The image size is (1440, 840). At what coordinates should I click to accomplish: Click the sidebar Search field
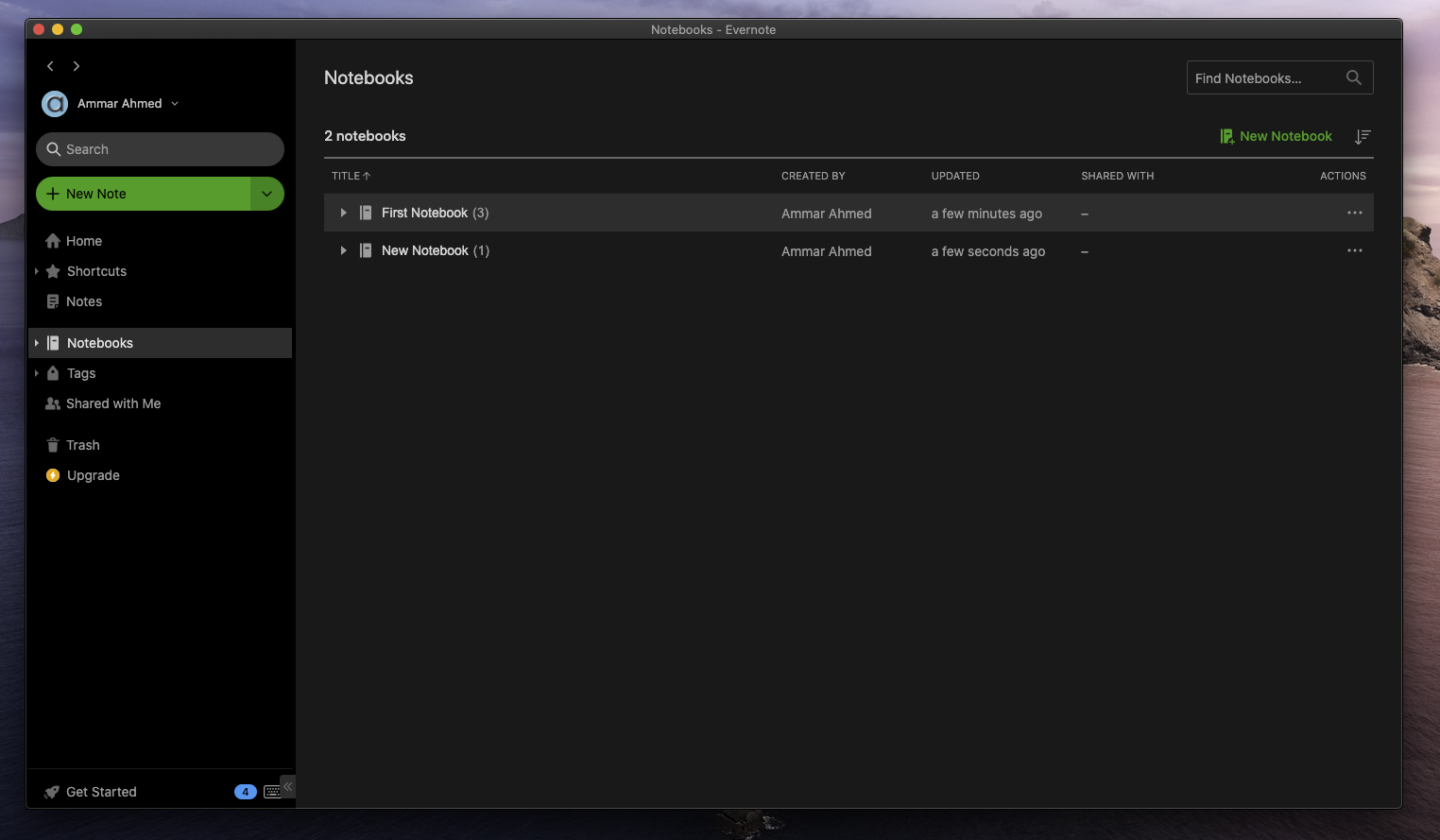coord(160,149)
